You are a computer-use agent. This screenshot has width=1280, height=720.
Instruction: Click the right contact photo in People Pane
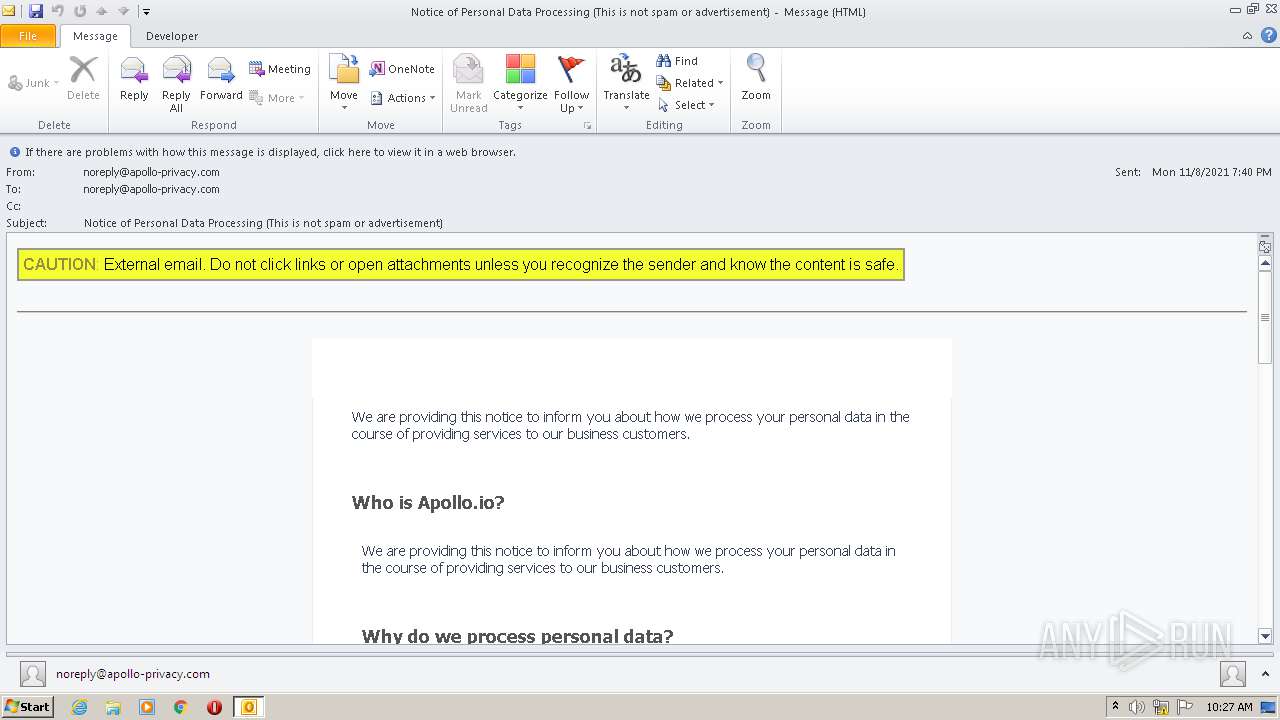point(1233,674)
